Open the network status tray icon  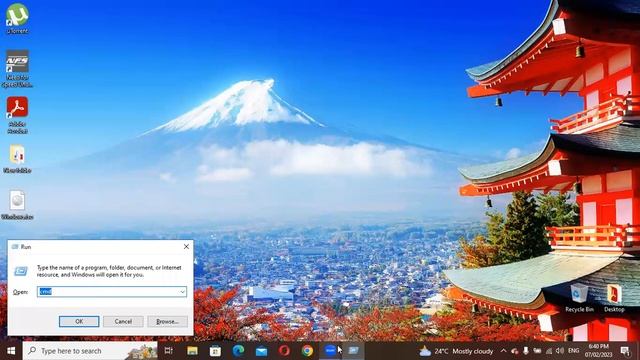549,351
